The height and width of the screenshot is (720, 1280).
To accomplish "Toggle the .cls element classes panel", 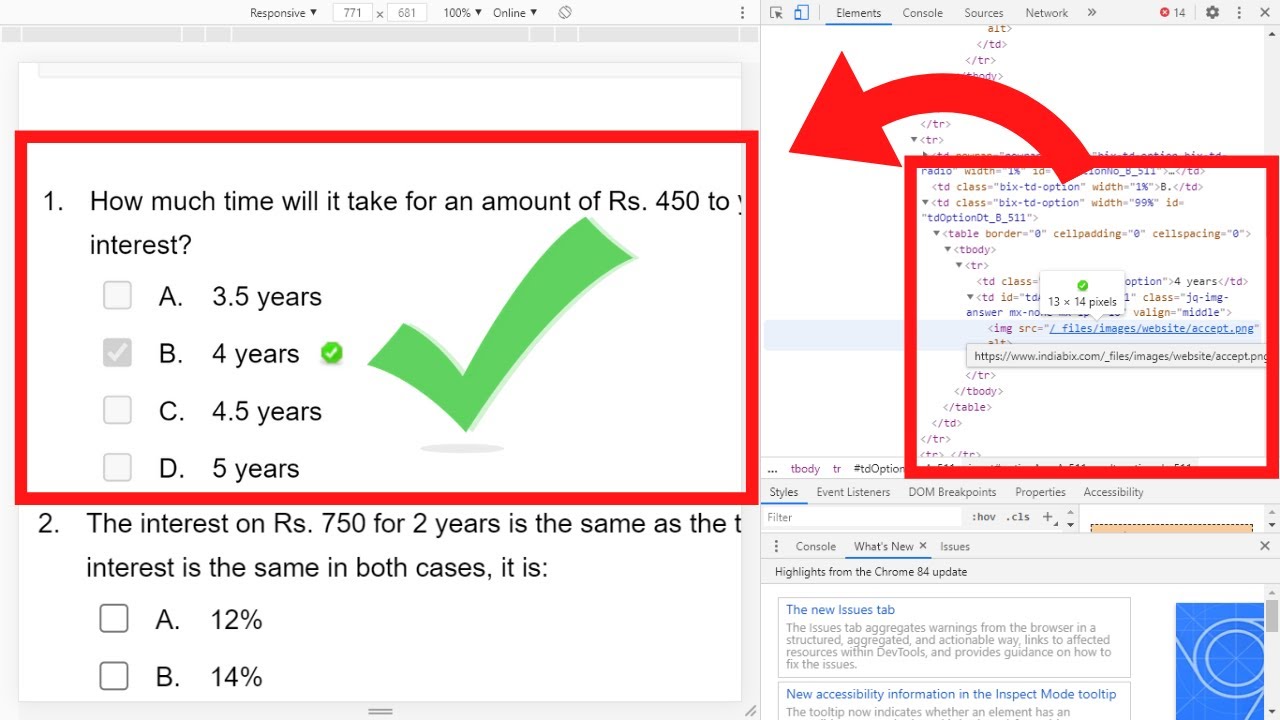I will click(1018, 517).
